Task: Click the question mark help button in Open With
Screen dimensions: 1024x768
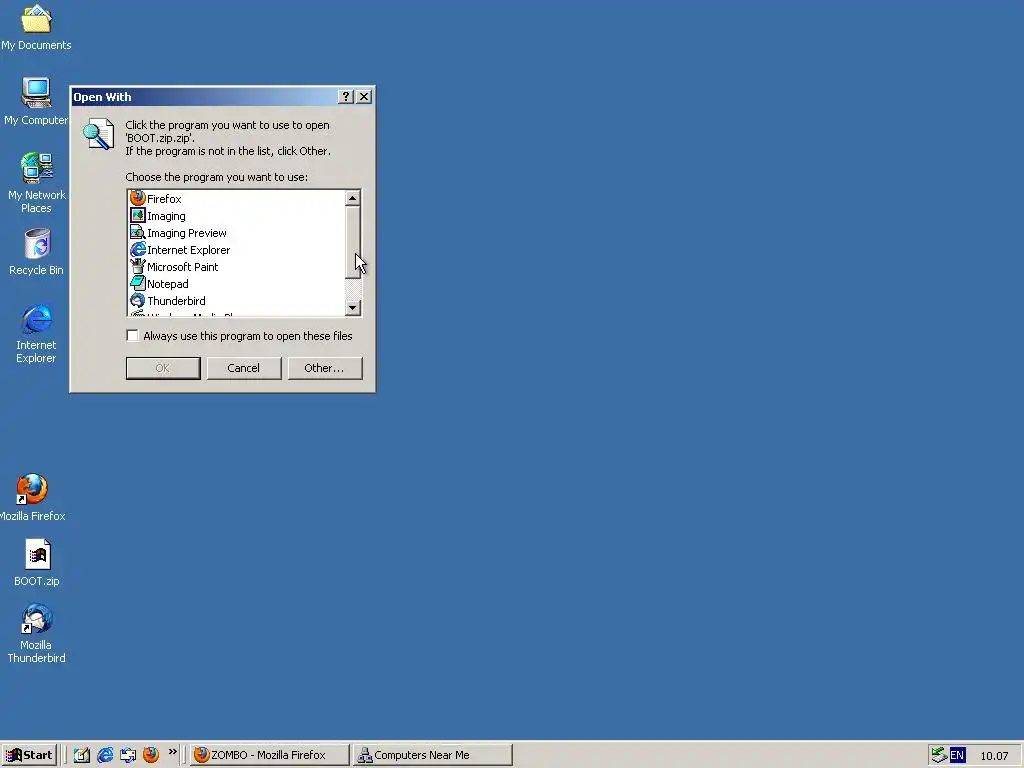Action: 346,97
